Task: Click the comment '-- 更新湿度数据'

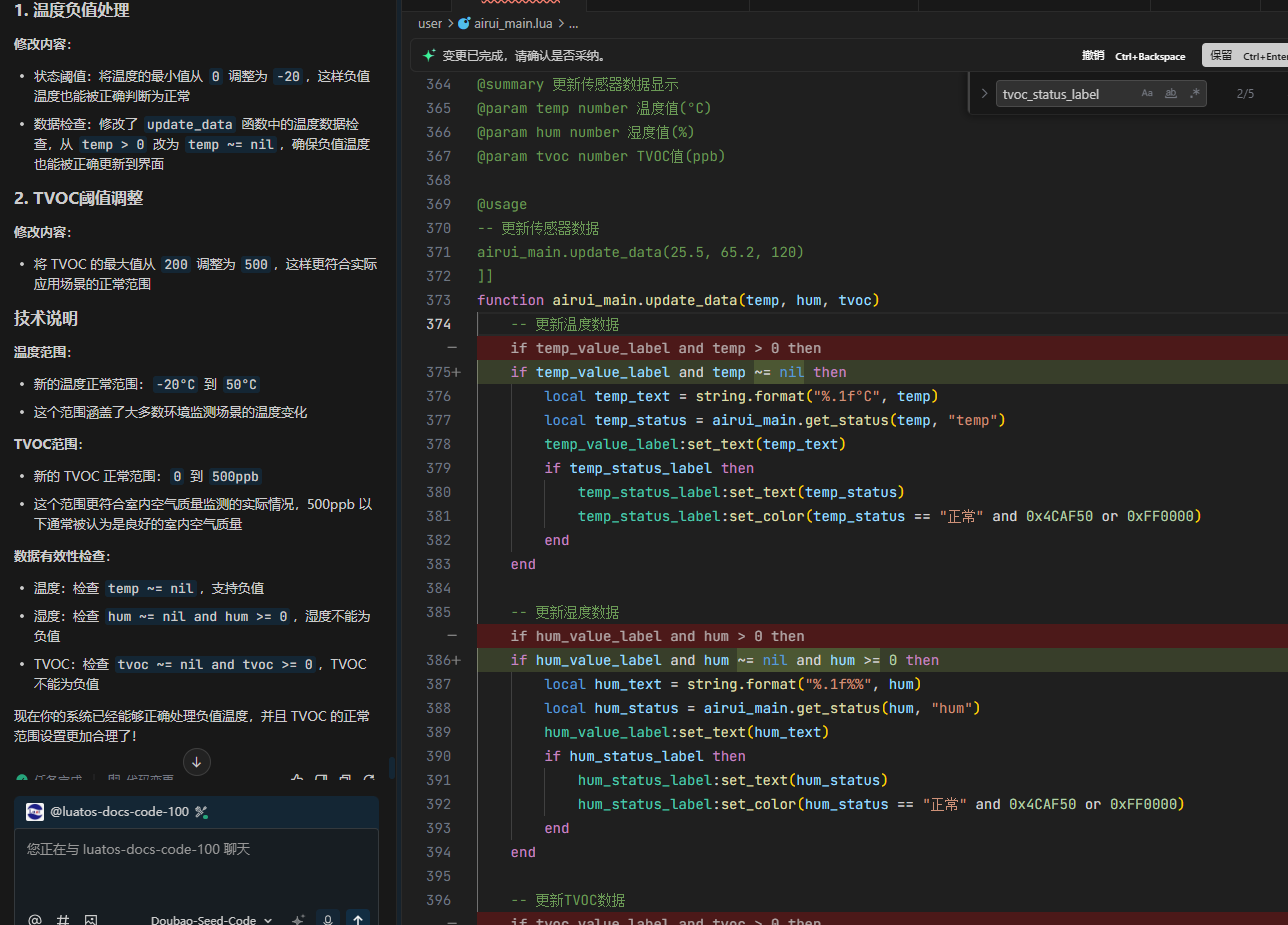Action: pyautogui.click(x=565, y=612)
